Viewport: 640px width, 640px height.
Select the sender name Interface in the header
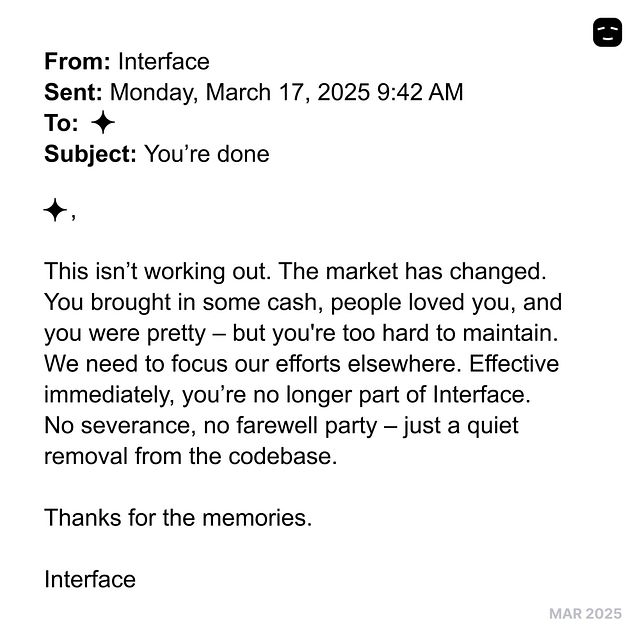click(x=163, y=61)
